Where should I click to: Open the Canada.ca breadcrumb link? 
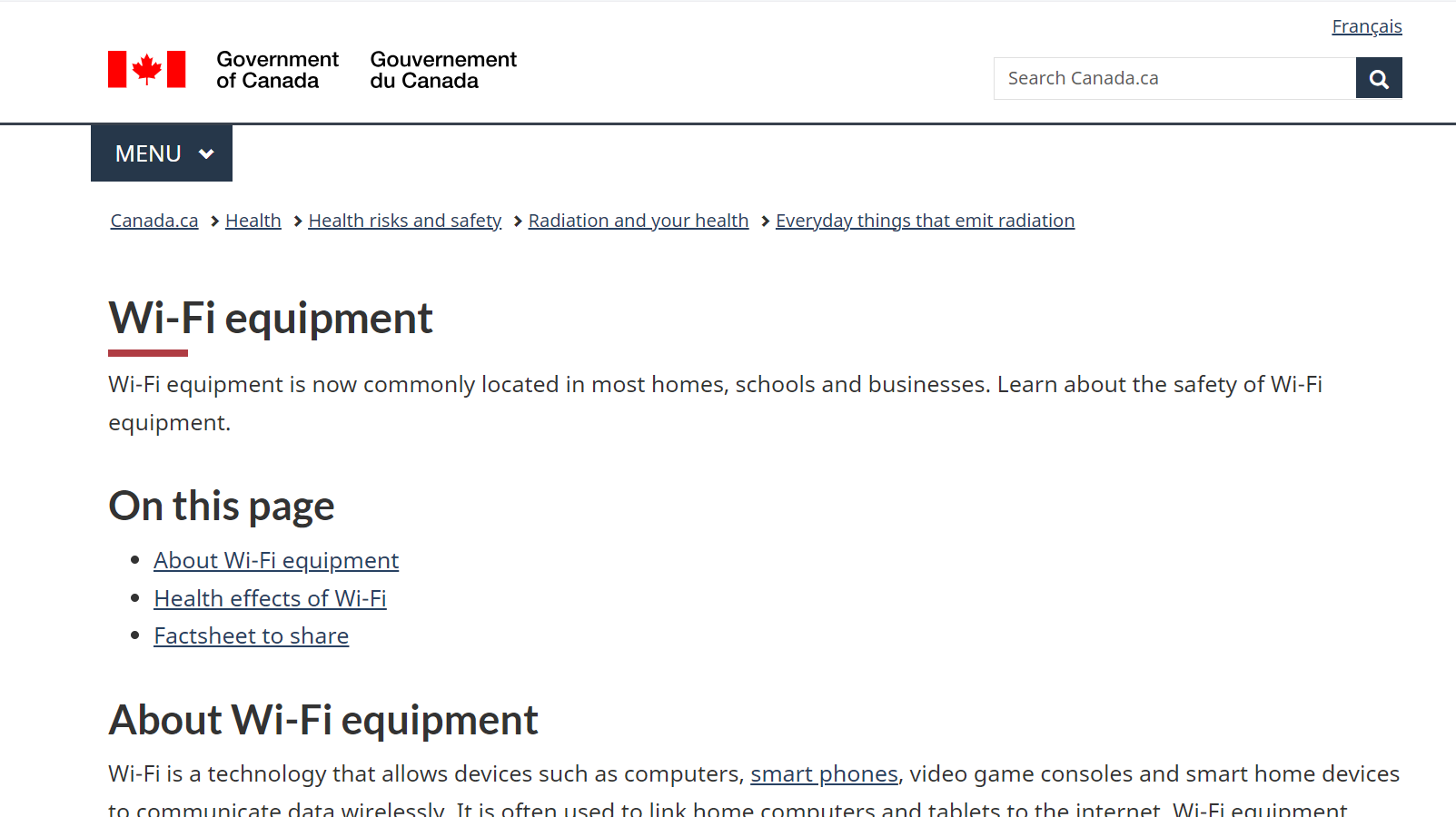pos(154,221)
